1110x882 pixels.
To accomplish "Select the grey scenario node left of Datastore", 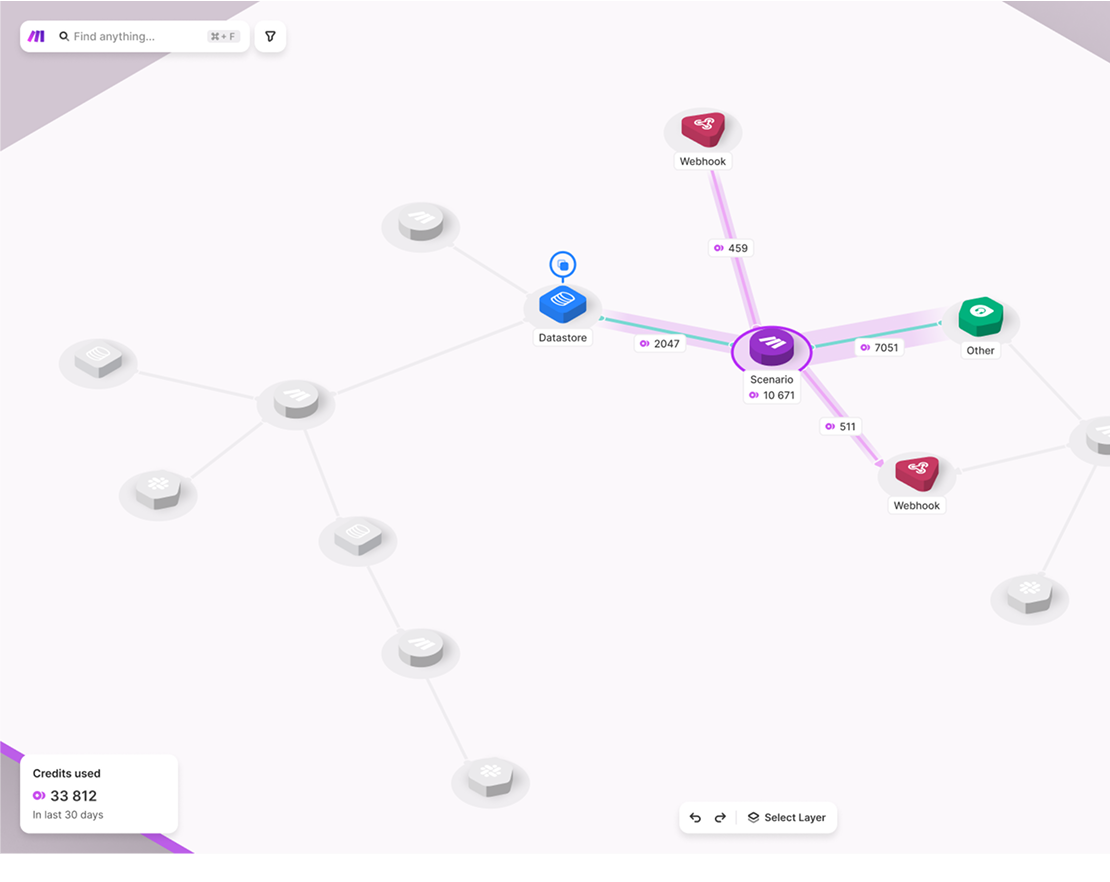I will coord(420,222).
